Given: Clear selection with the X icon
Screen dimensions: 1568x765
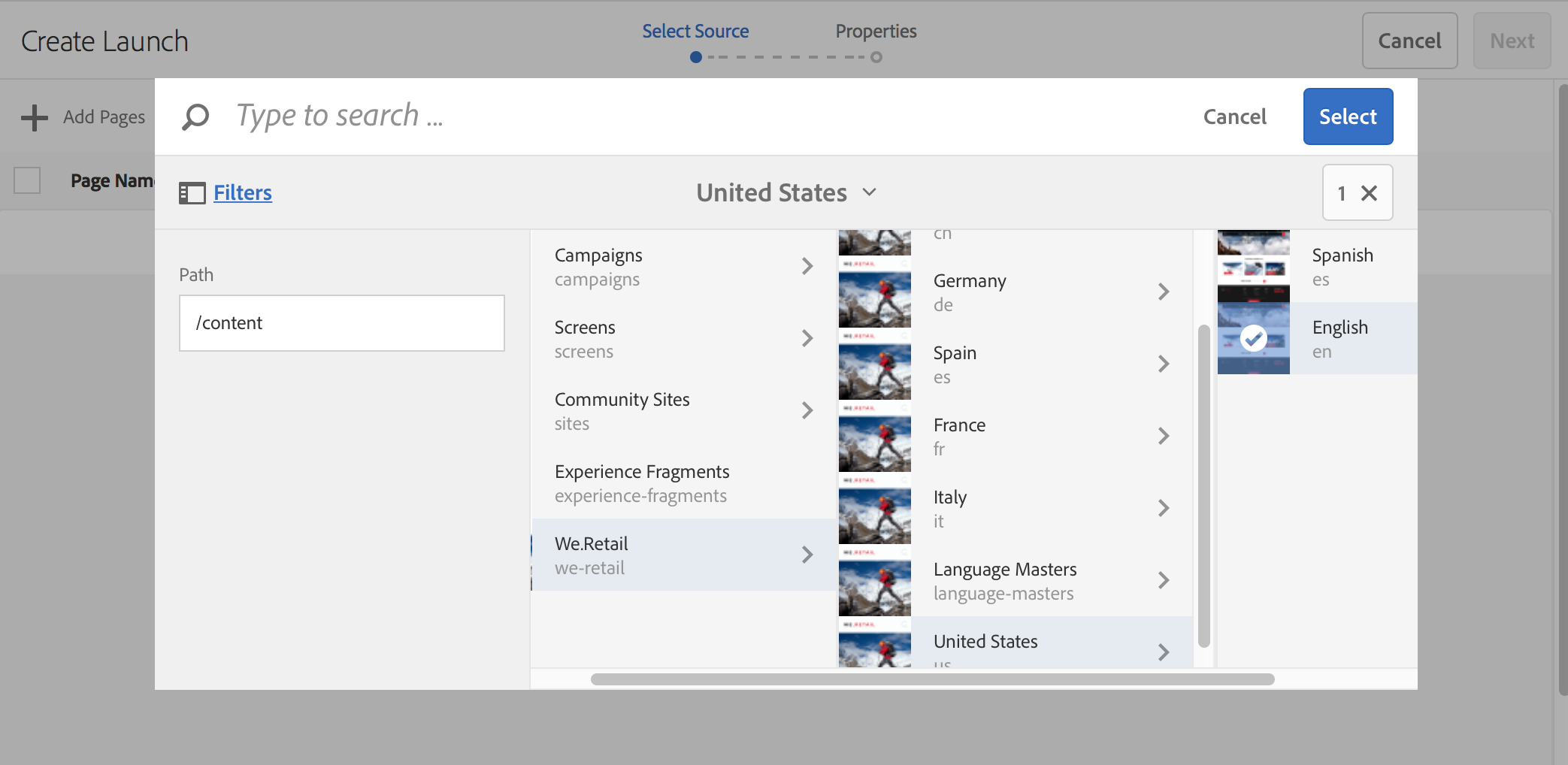Looking at the screenshot, I should 1370,193.
